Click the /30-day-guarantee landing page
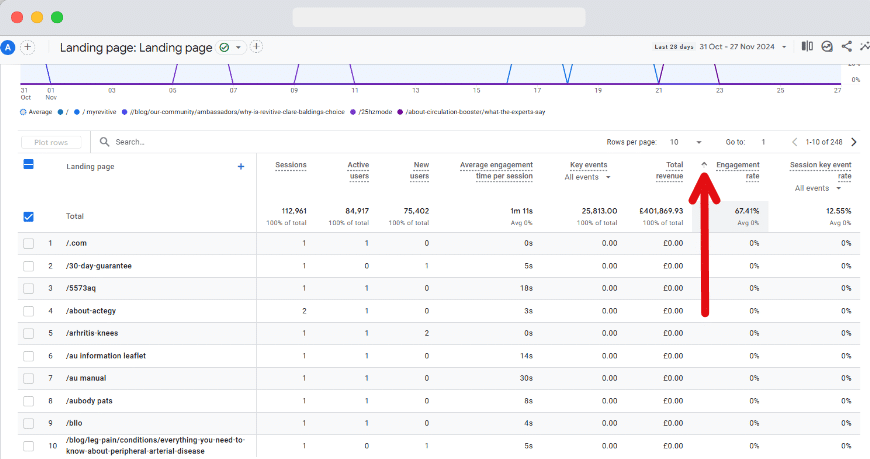 (99, 266)
